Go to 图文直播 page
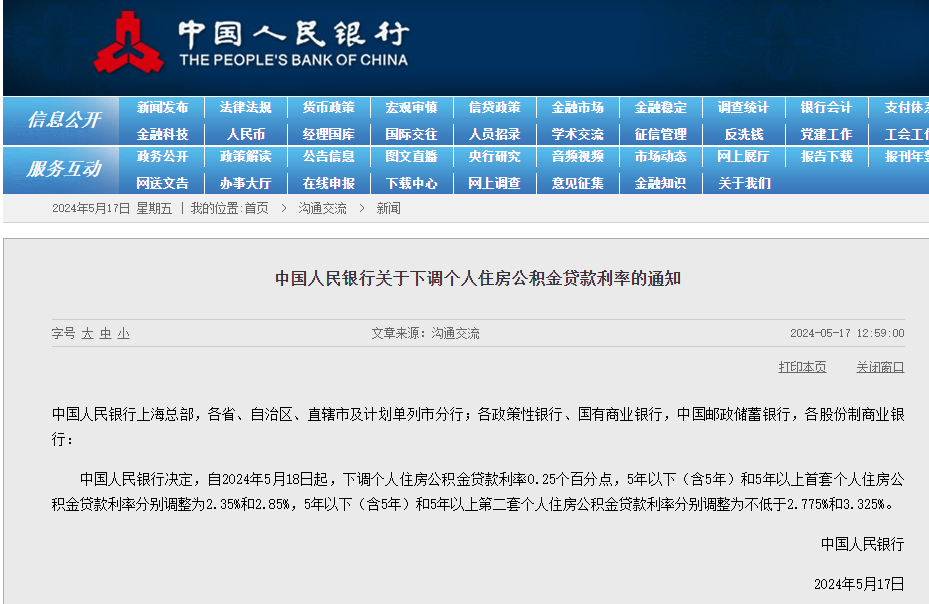Image resolution: width=929 pixels, height=604 pixels. [x=411, y=156]
